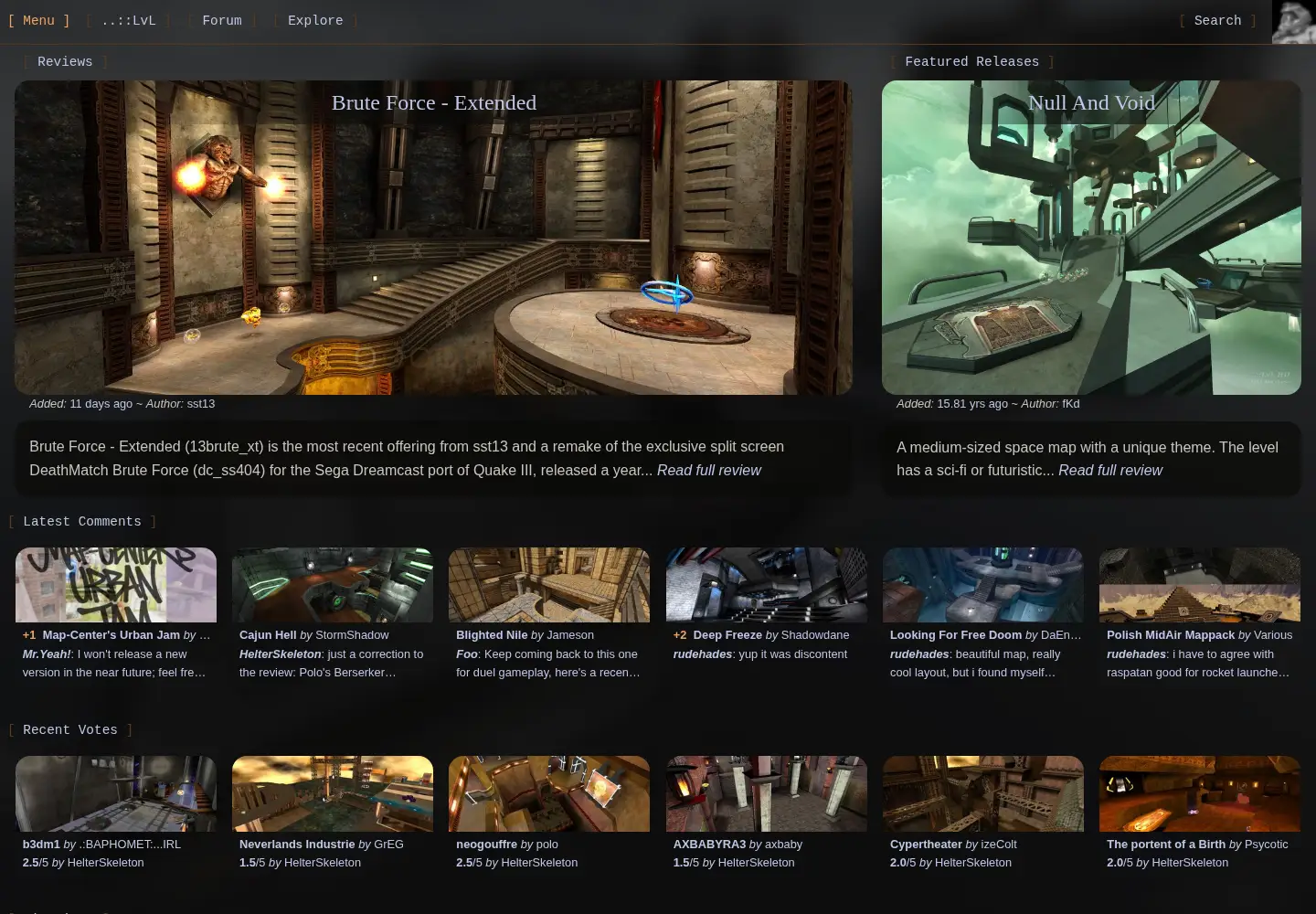Open Null And Void screenshot
This screenshot has width=1316, height=914.
[x=1091, y=238]
